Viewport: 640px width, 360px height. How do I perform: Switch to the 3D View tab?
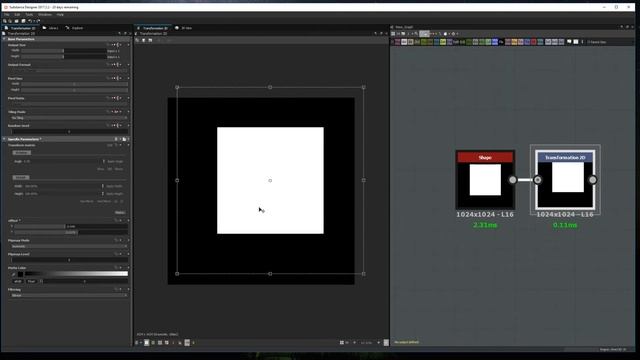pyautogui.click(x=184, y=28)
